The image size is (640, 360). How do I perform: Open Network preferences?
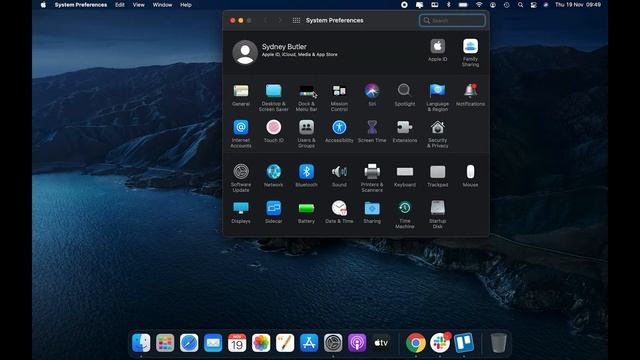tap(273, 176)
